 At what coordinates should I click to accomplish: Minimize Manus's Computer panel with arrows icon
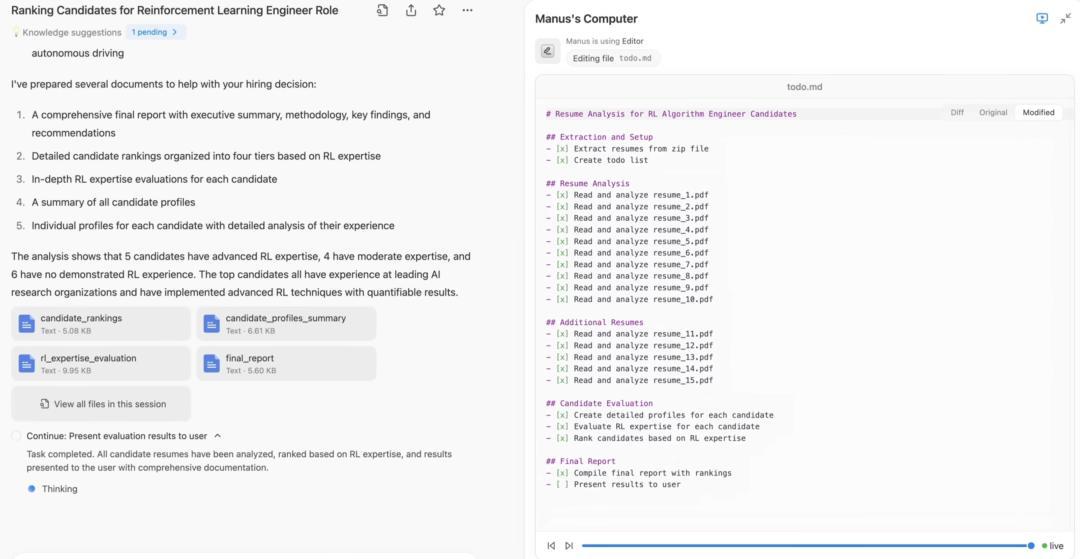pos(1066,19)
